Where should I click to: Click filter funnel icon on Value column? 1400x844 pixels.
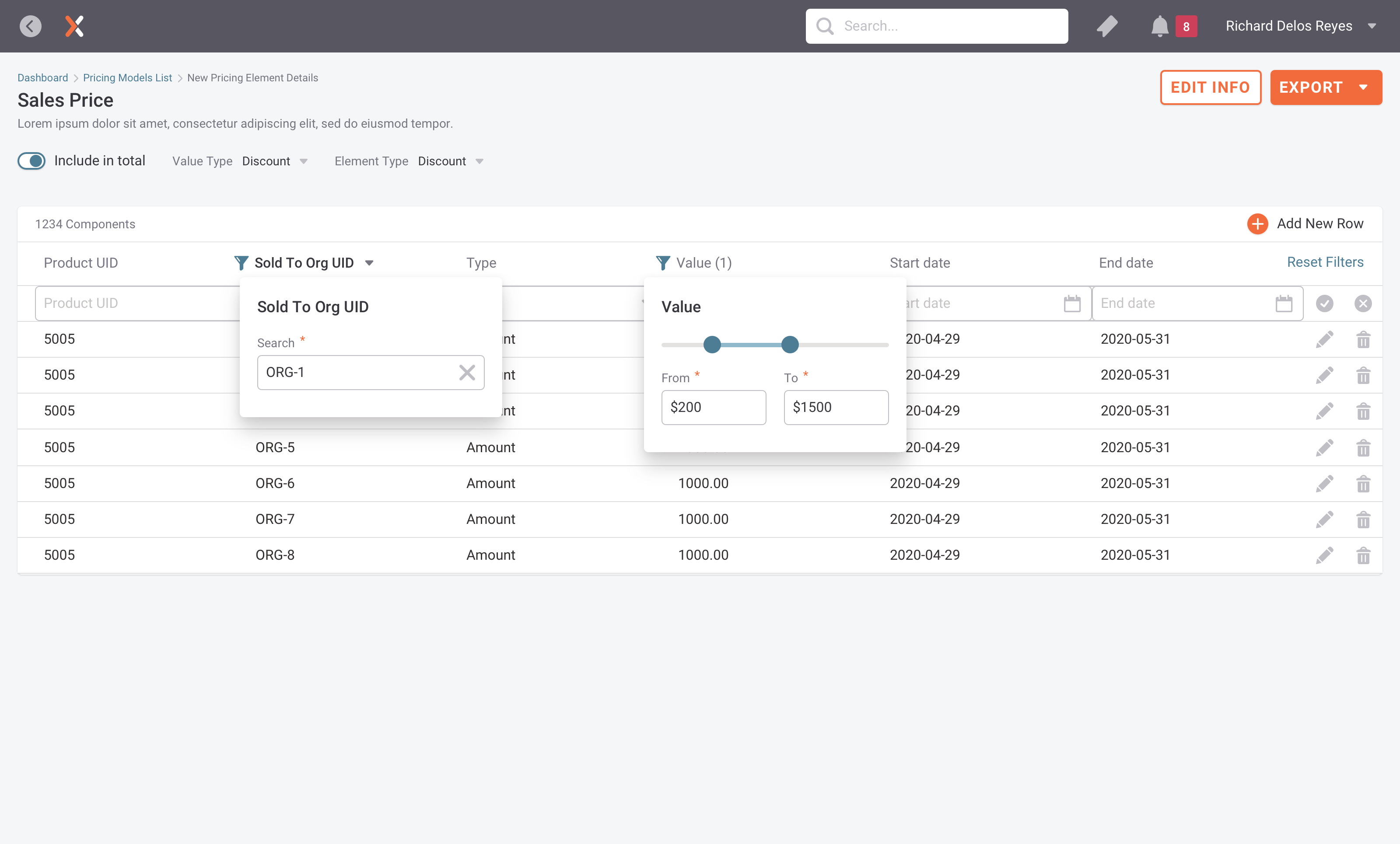[x=663, y=262]
